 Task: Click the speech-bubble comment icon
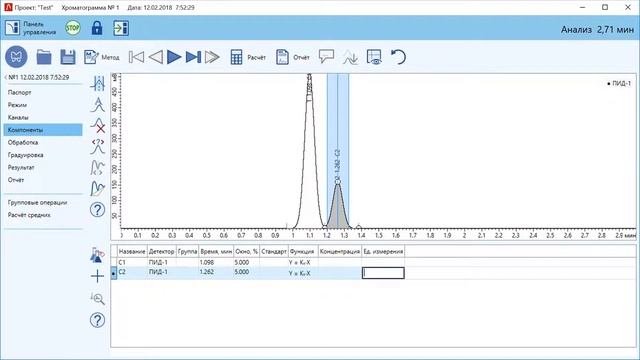click(326, 56)
